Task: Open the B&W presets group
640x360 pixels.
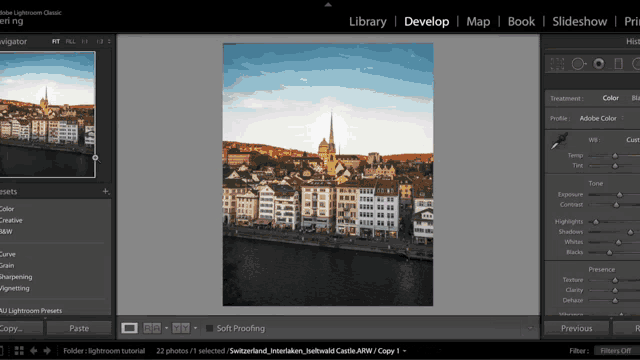Action: (7, 232)
